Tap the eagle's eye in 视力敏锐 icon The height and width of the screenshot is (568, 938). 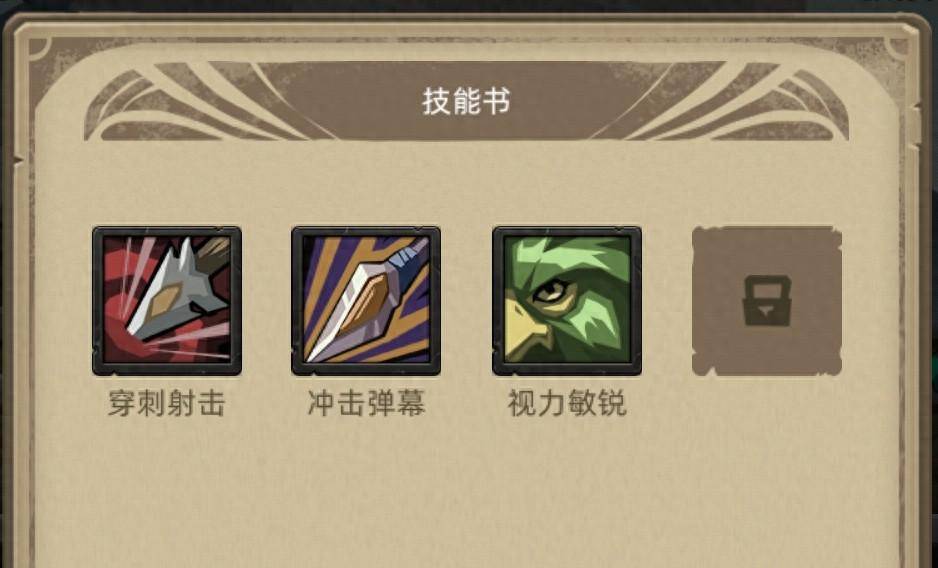pyautogui.click(x=550, y=291)
